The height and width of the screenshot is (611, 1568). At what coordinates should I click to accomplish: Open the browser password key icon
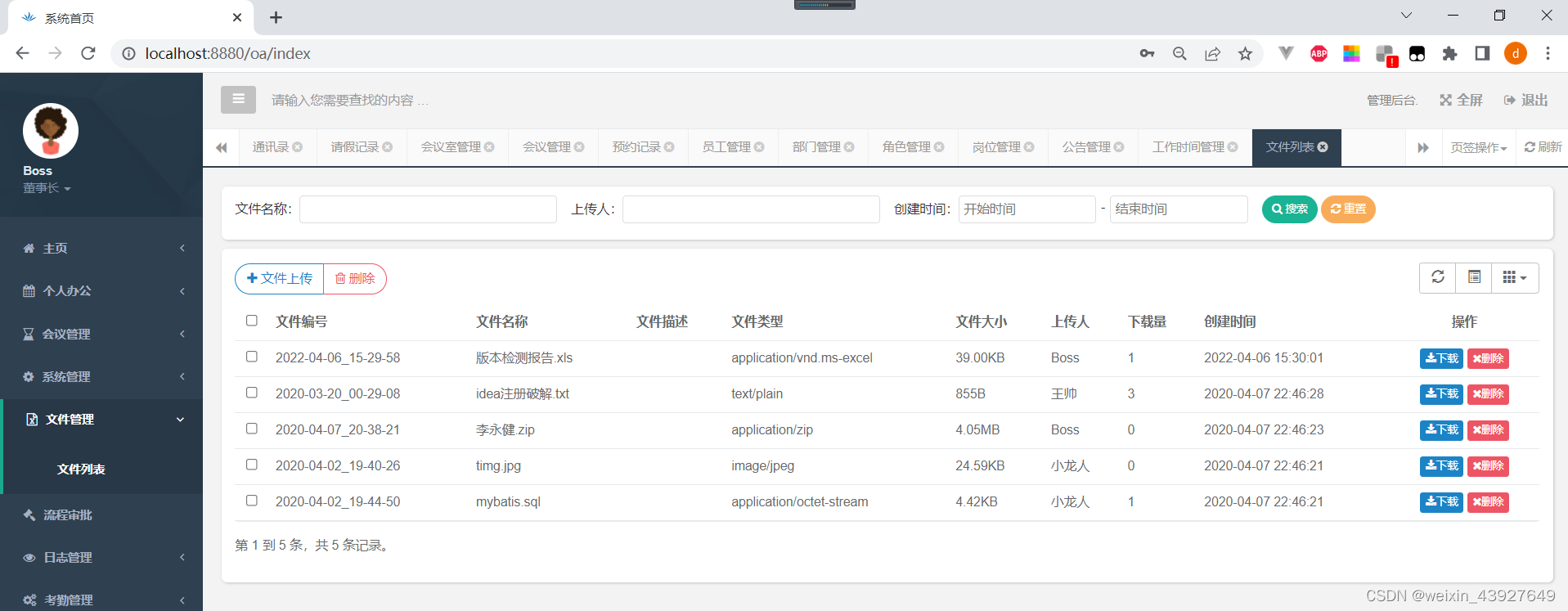[1147, 53]
